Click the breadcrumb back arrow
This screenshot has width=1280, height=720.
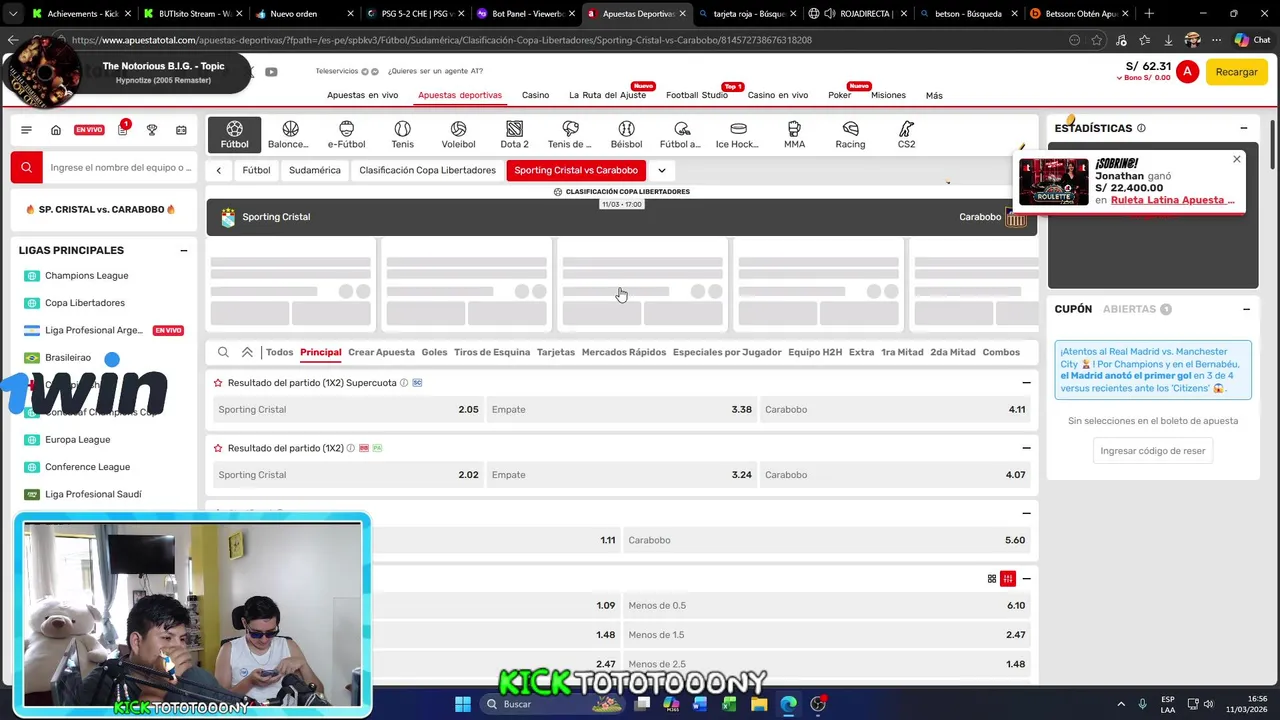pos(219,170)
